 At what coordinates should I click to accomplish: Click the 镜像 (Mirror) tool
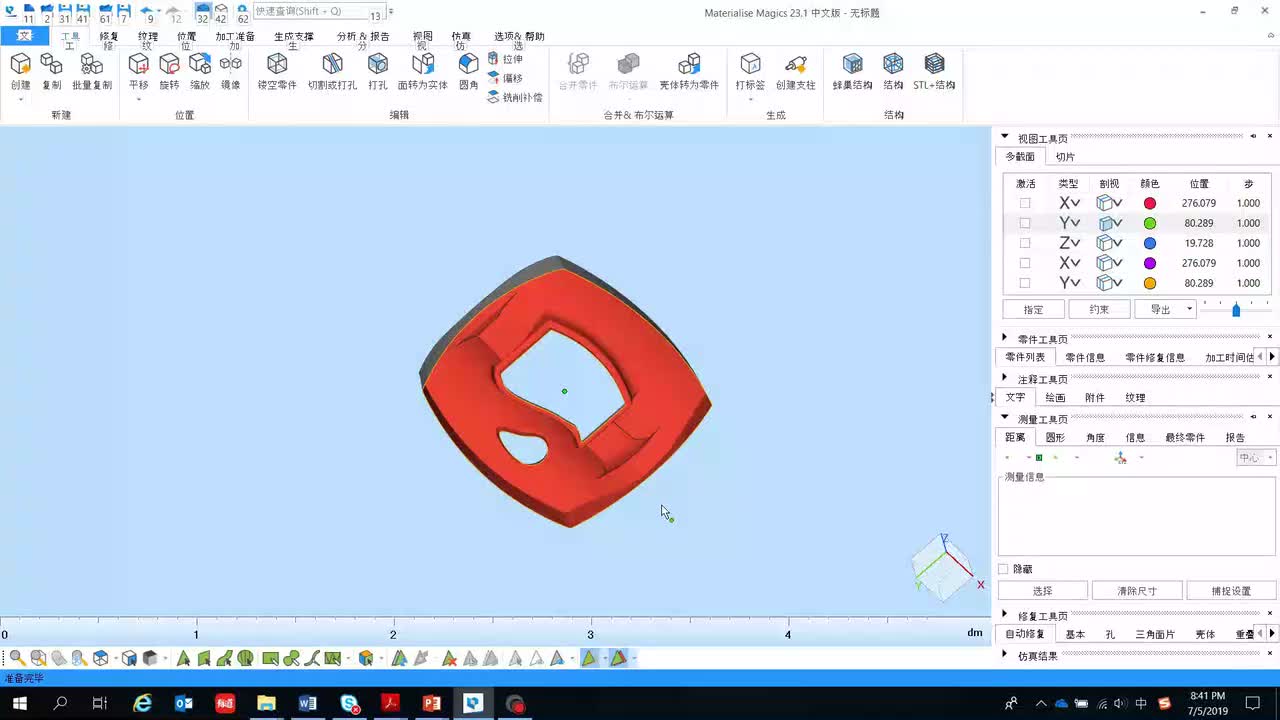[230, 72]
